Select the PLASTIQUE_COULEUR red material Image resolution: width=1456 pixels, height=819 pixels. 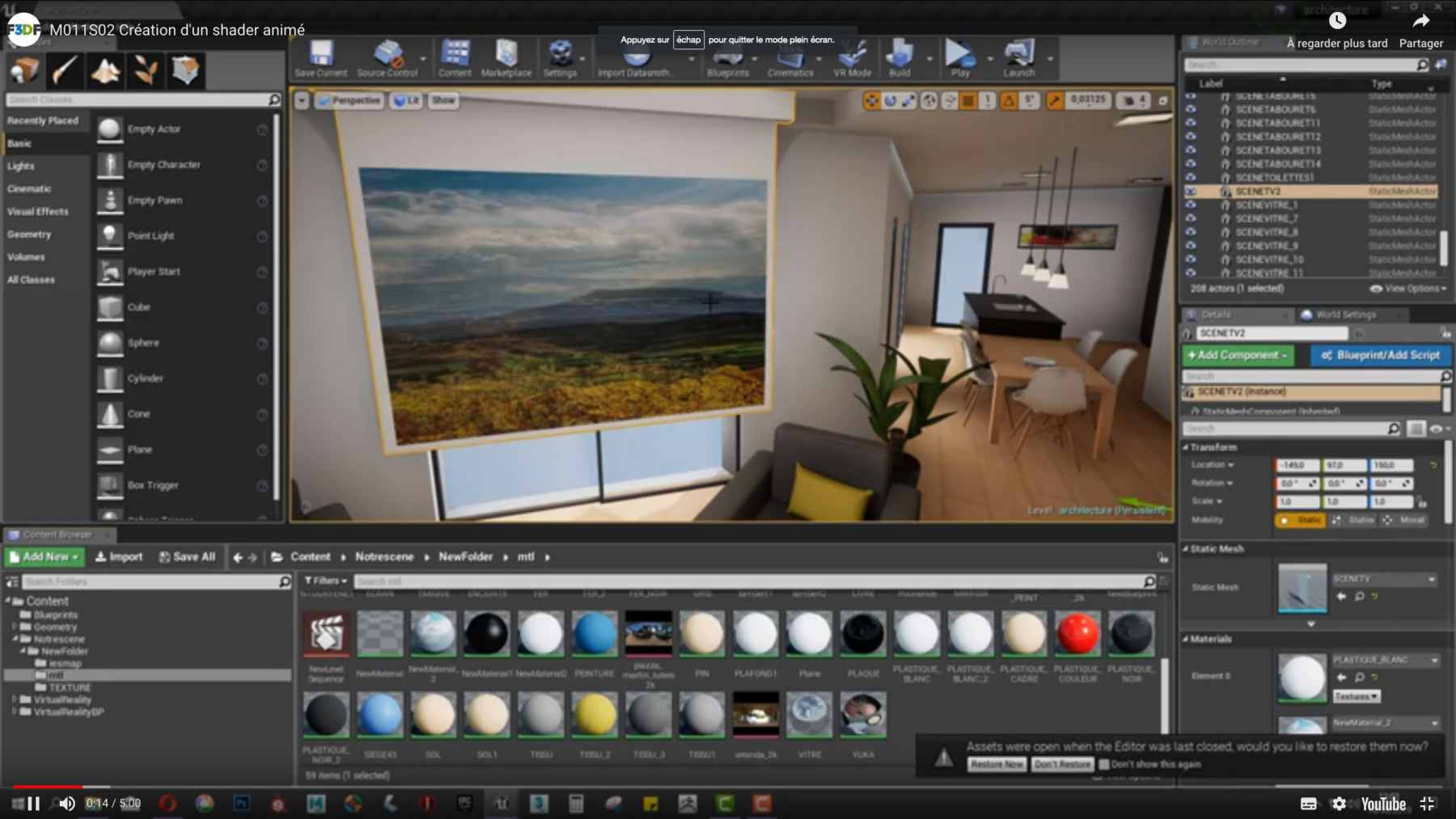click(1077, 634)
